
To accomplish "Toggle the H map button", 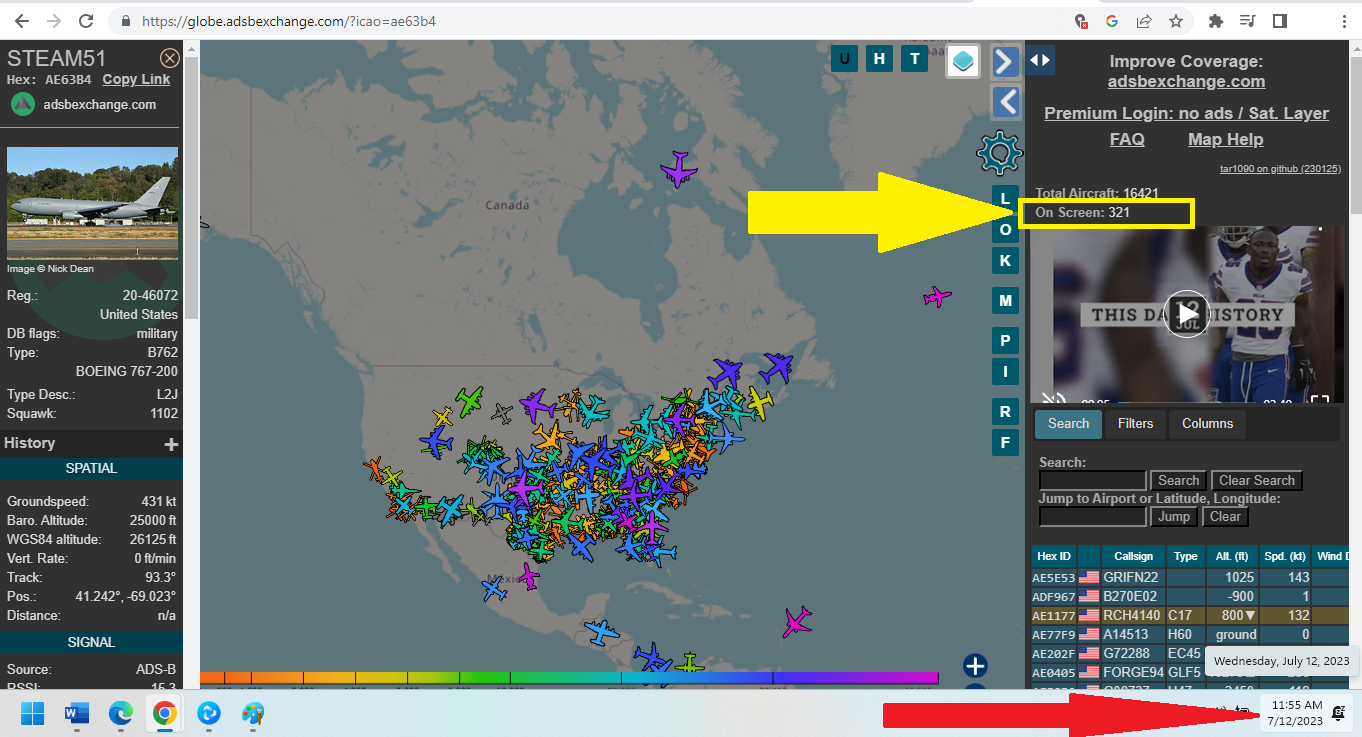I will click(x=879, y=59).
